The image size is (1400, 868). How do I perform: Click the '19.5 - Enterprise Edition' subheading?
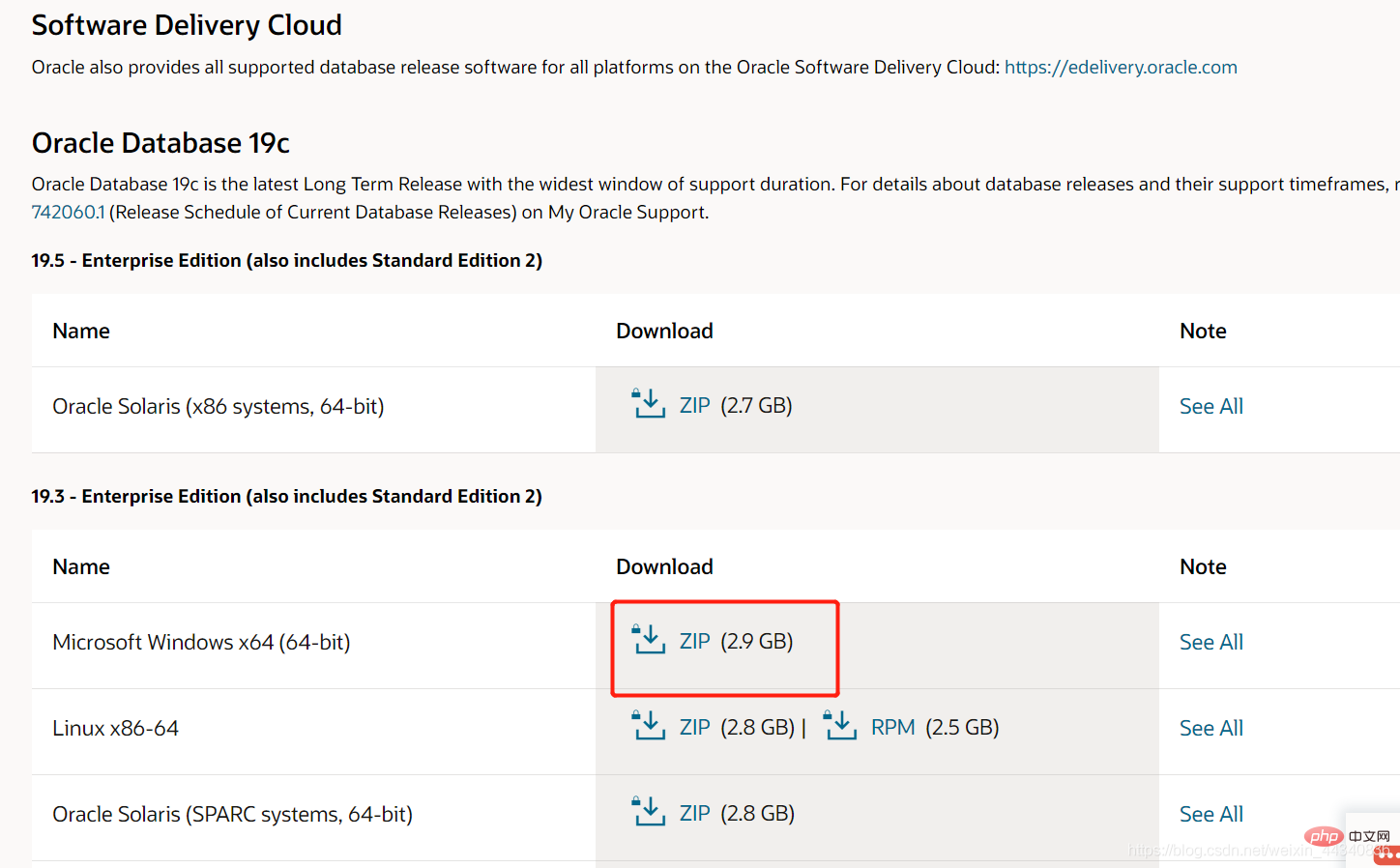tap(287, 260)
